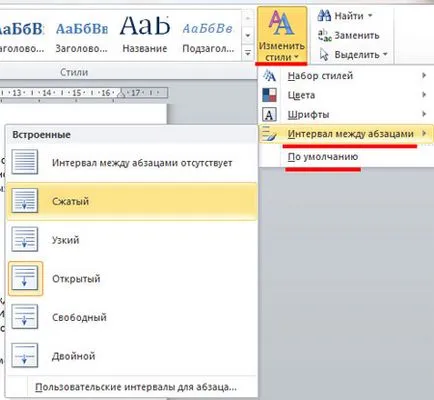Click the no-paragraph-spacing preview icon
The width and height of the screenshot is (434, 400).
tap(25, 162)
